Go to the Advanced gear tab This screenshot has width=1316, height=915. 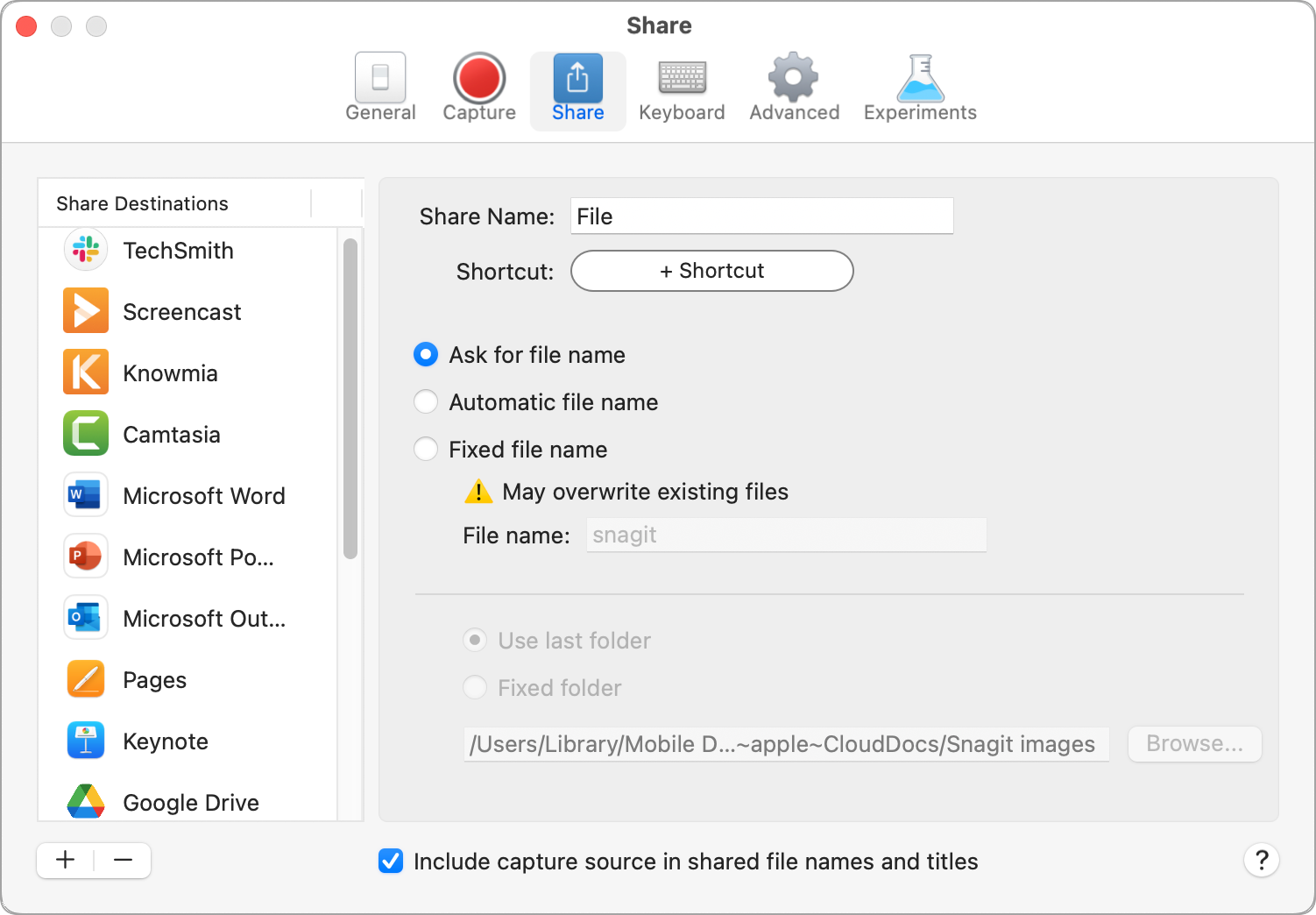point(794,89)
